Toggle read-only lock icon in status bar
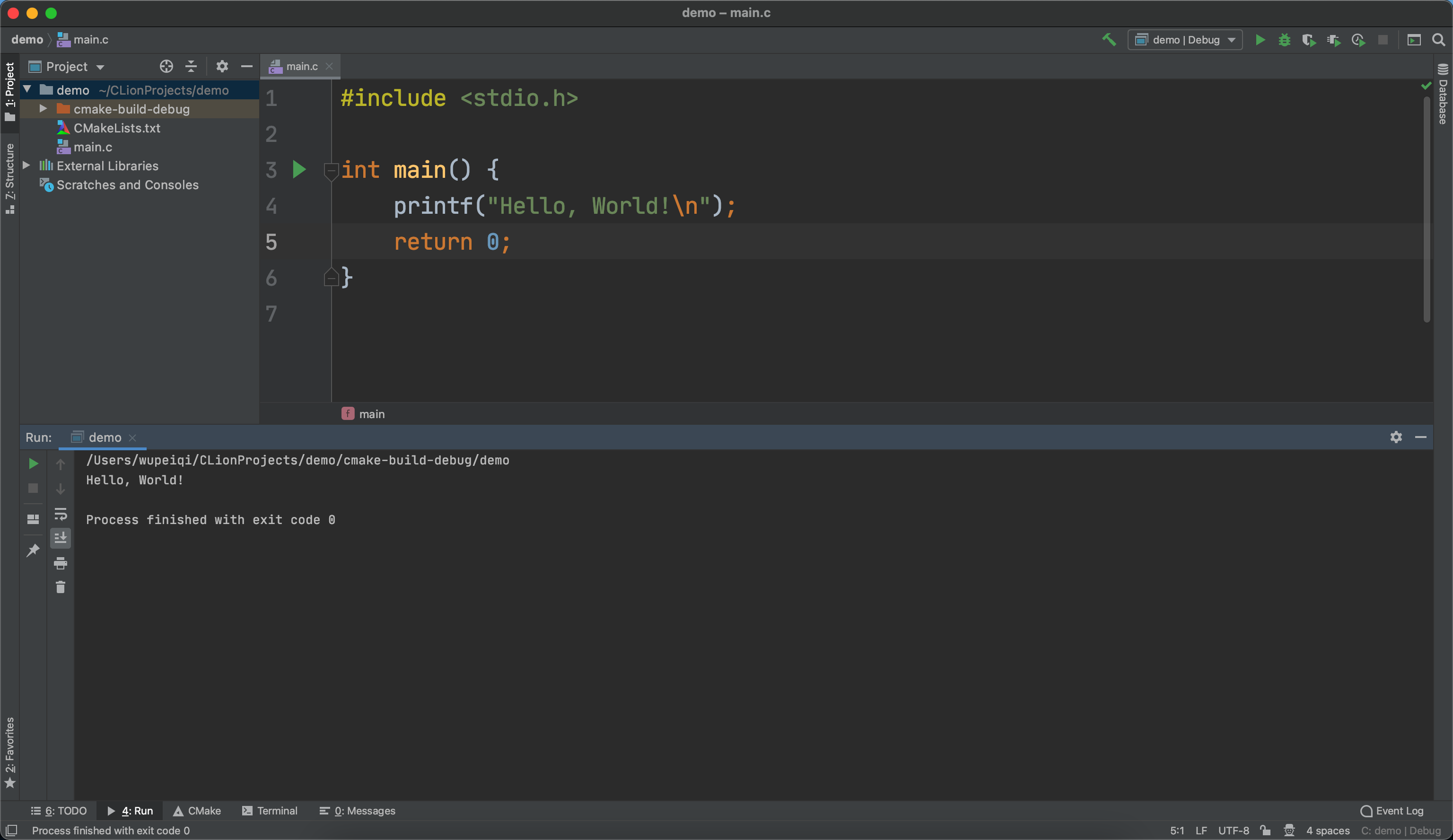Image resolution: width=1453 pixels, height=840 pixels. 1265,830
